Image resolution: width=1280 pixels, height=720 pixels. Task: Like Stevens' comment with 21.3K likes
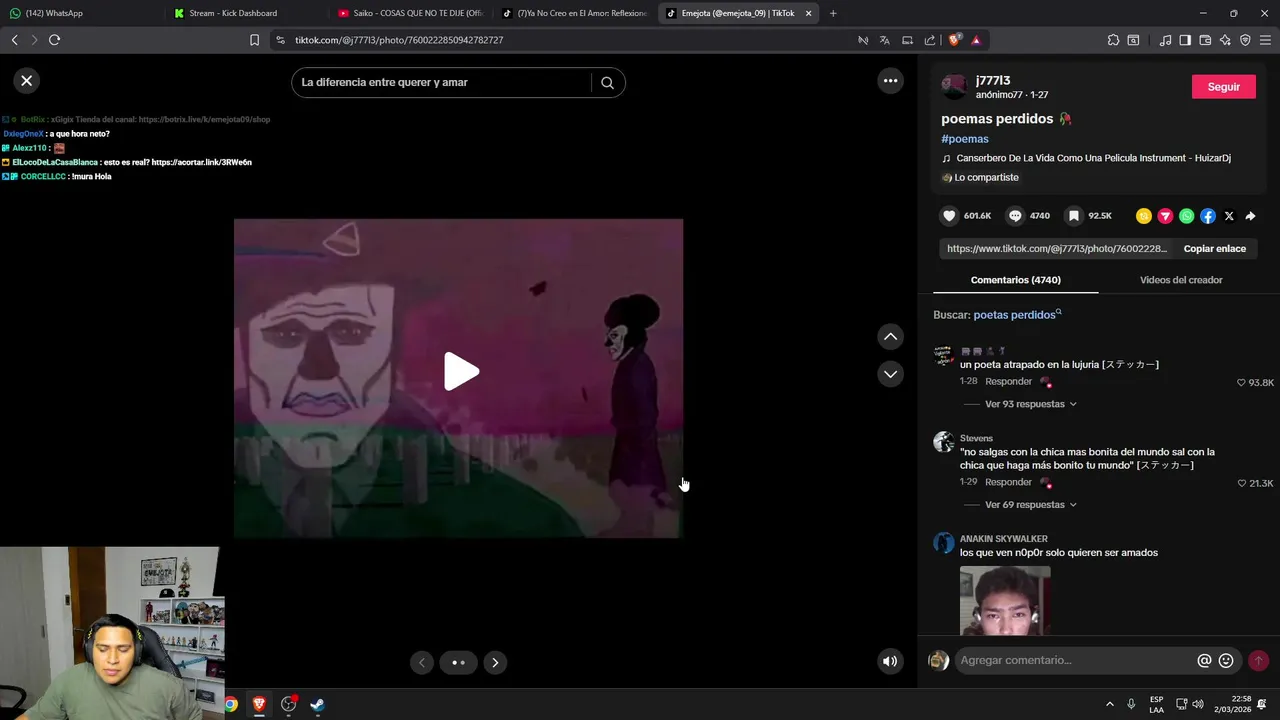click(1242, 483)
